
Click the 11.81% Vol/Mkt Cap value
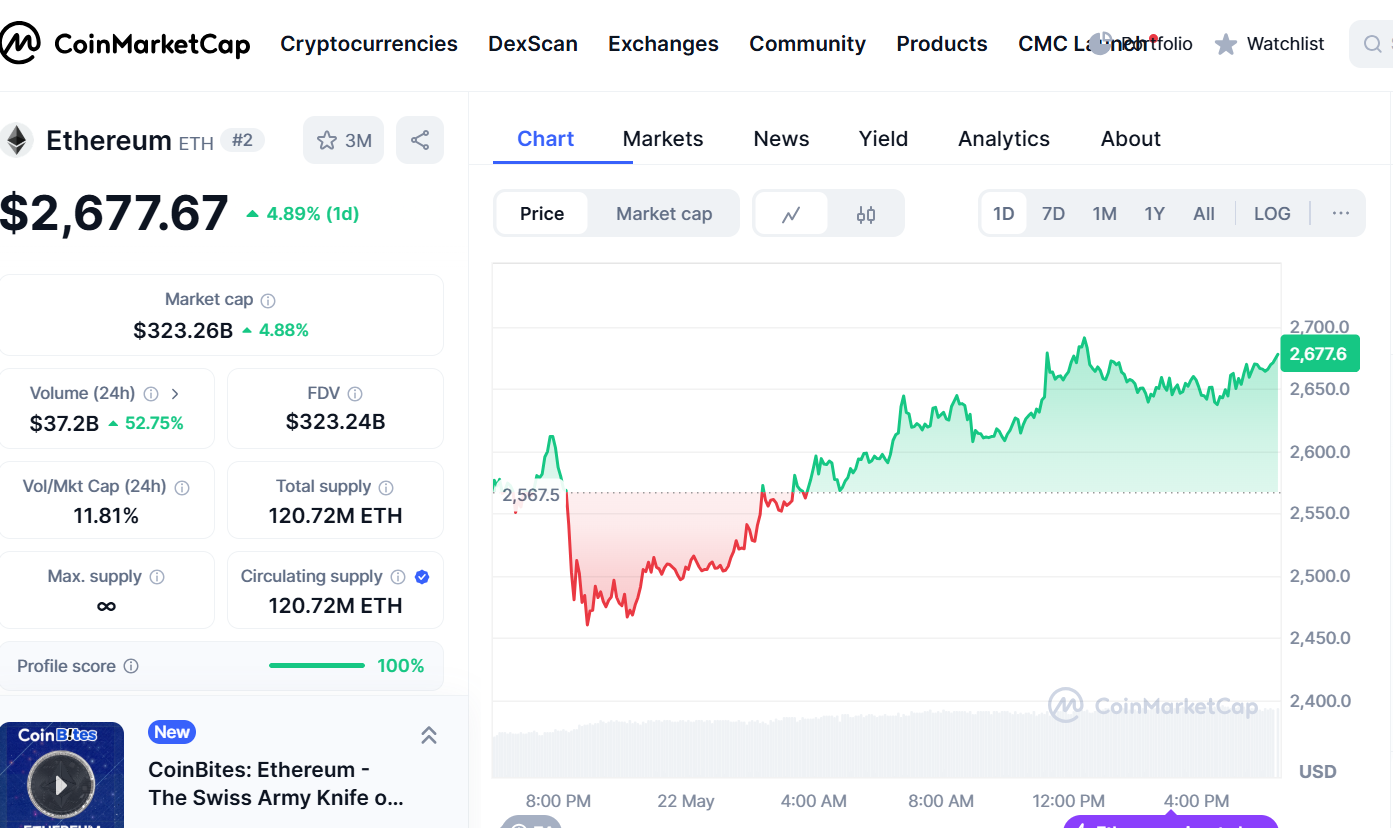coord(106,516)
